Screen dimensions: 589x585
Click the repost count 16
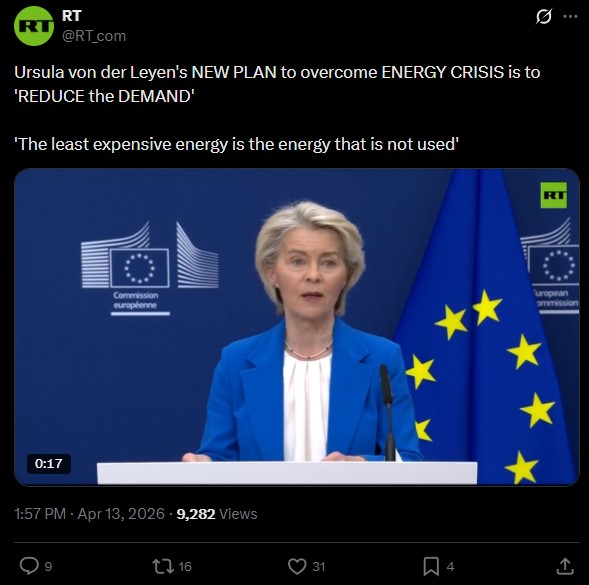coord(185,567)
